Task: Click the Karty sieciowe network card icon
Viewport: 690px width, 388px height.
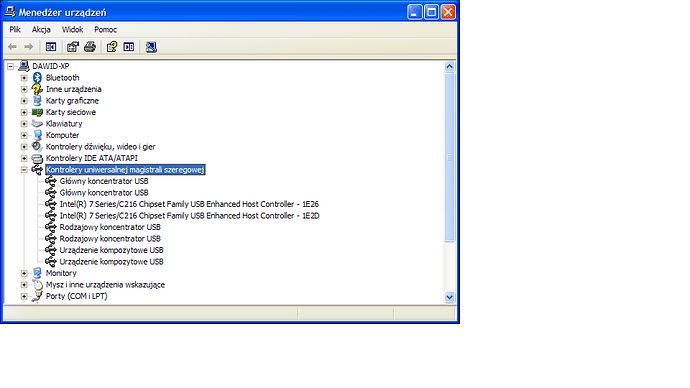Action: pos(37,112)
